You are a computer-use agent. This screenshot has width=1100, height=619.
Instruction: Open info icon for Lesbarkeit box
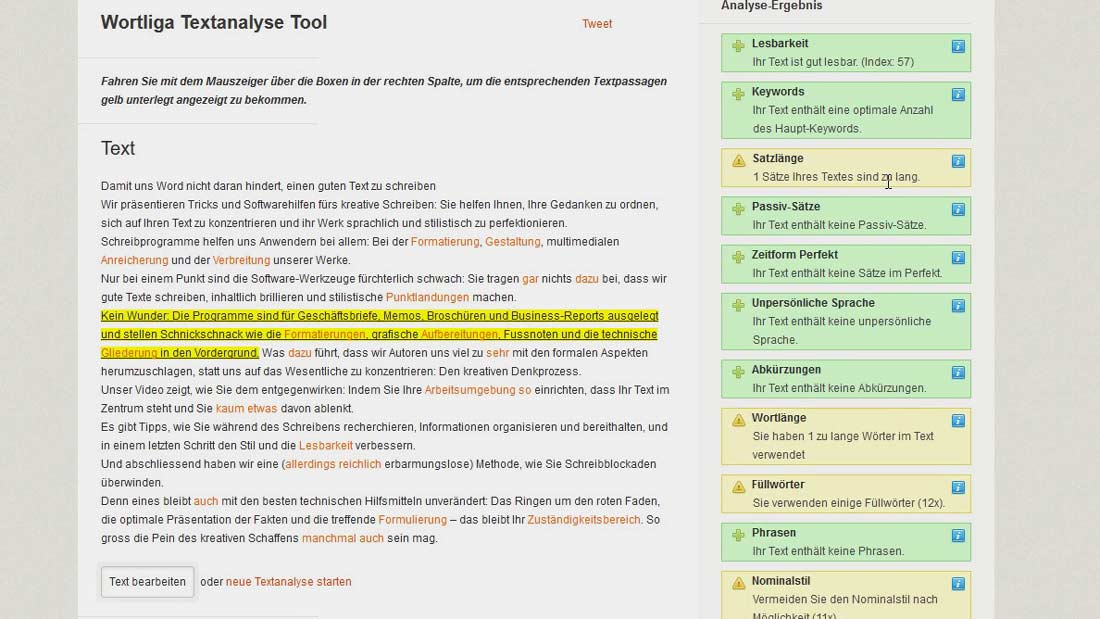coord(958,46)
